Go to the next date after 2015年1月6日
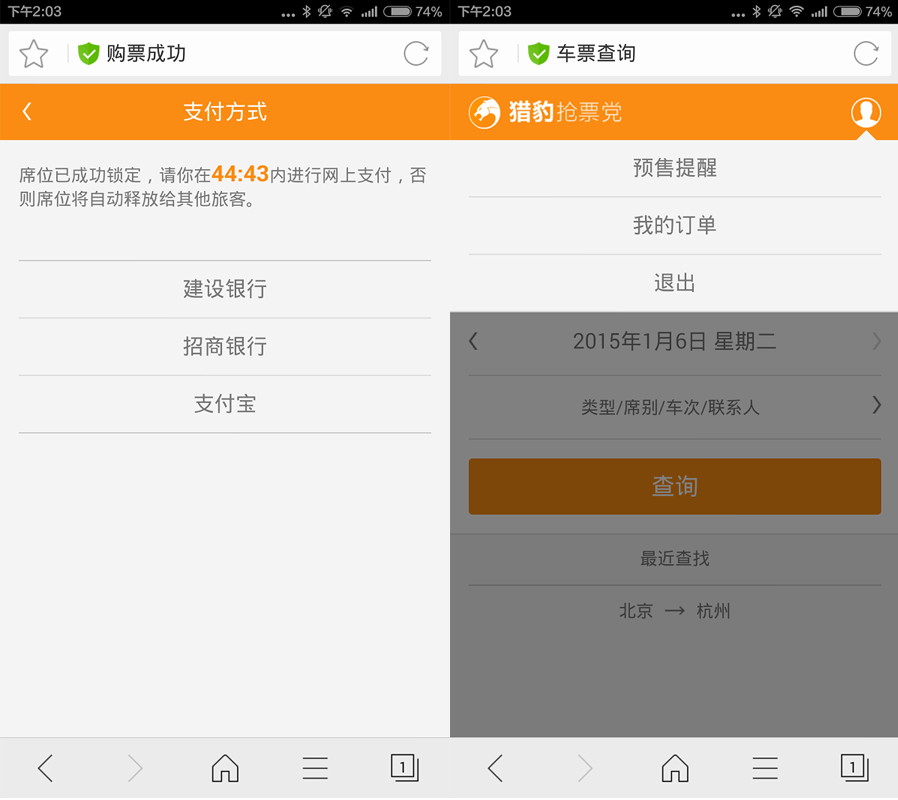Screen dimensions: 898x800 (876, 342)
